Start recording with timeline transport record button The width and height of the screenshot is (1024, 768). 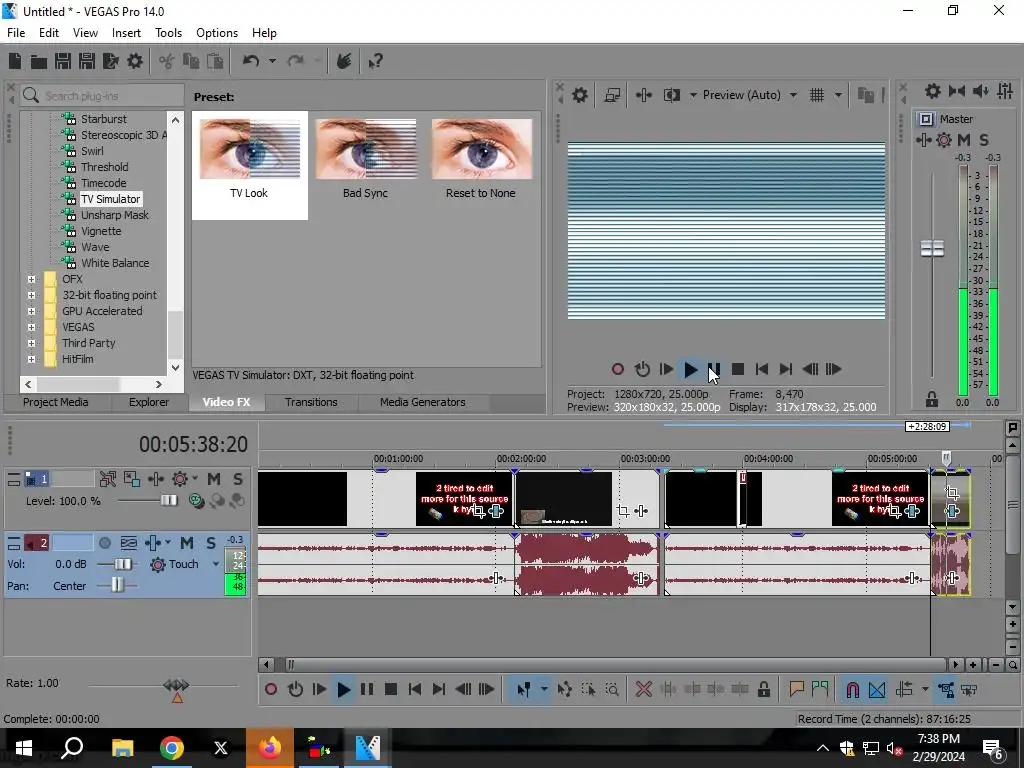click(271, 689)
